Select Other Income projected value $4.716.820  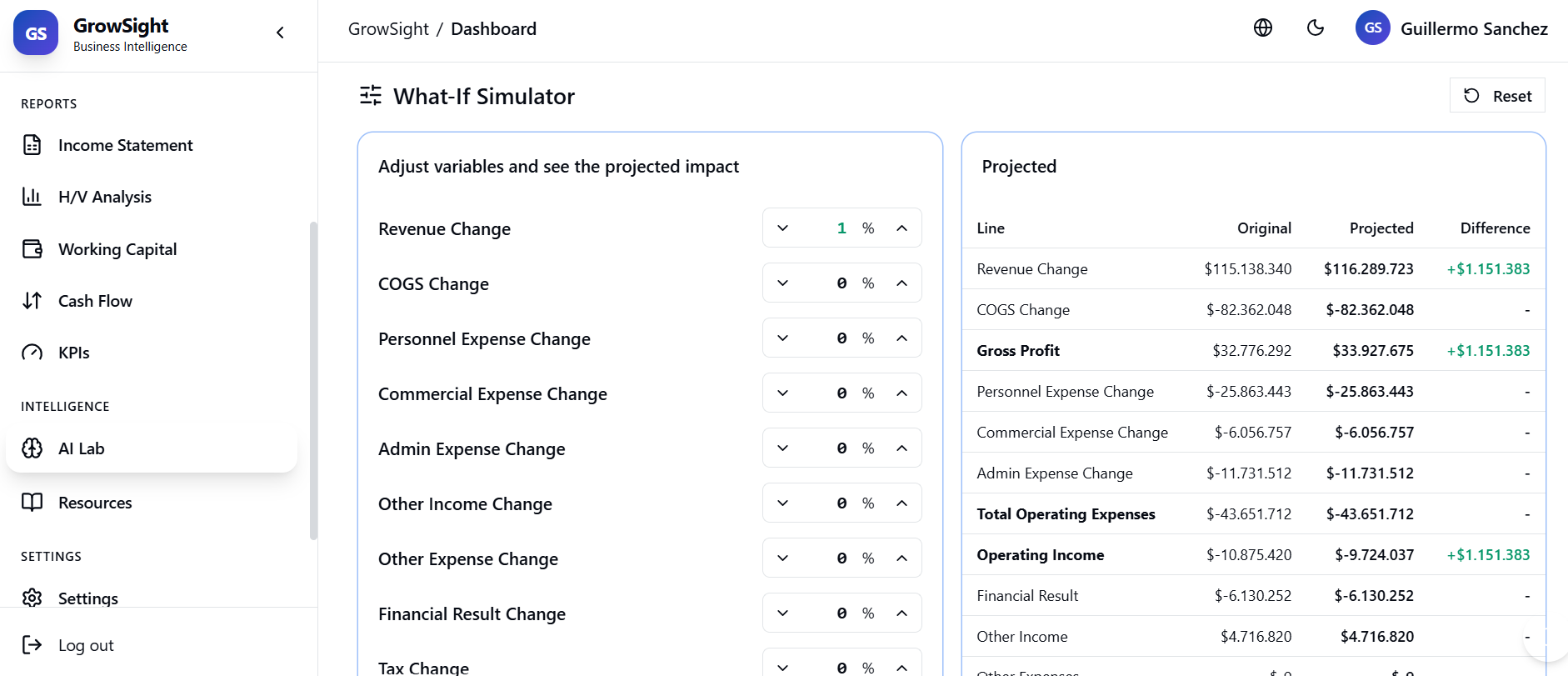click(x=1376, y=637)
